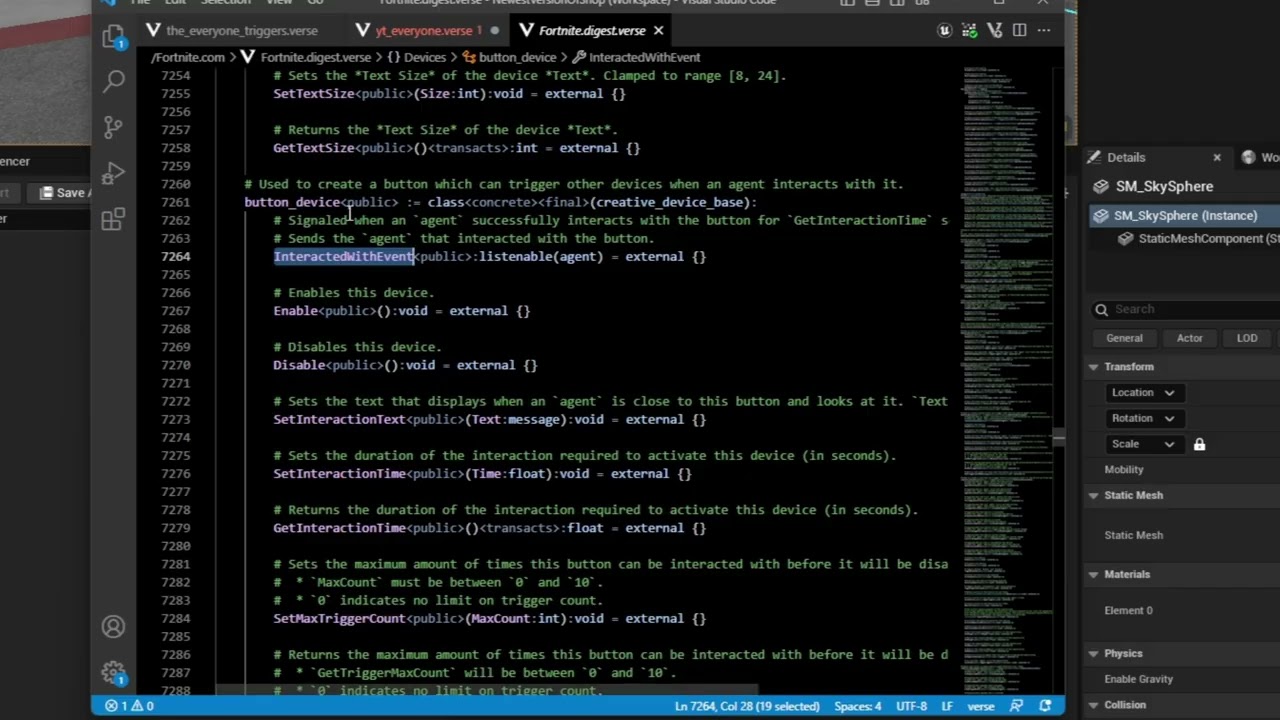This screenshot has width=1280, height=720.
Task: Click the editor minimap
Action: tap(1005, 380)
